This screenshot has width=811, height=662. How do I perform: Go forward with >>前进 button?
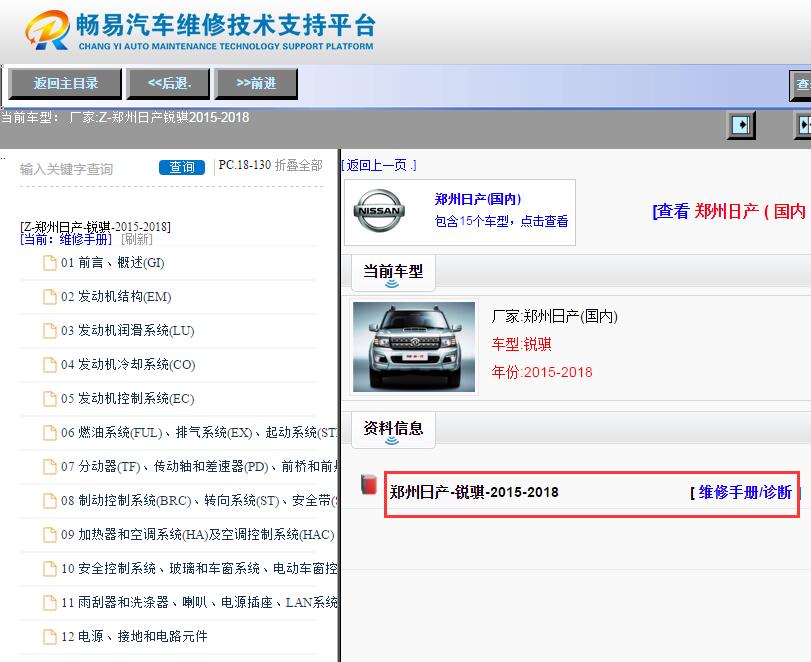click(x=256, y=83)
